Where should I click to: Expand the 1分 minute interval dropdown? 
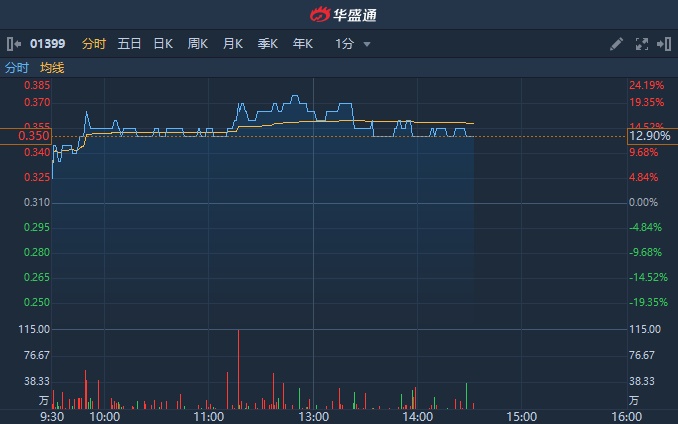tap(367, 45)
